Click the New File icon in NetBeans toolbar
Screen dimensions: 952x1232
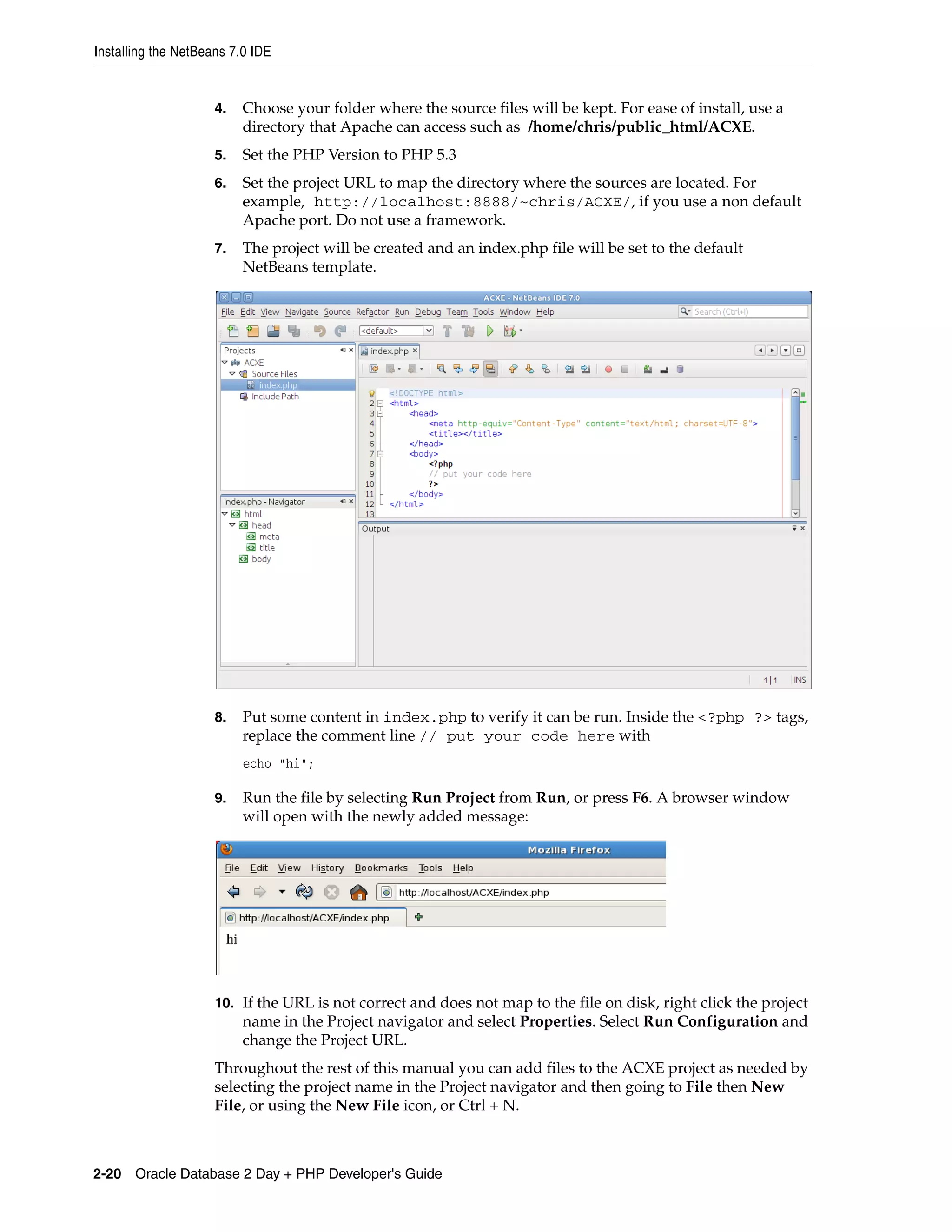pyautogui.click(x=233, y=331)
